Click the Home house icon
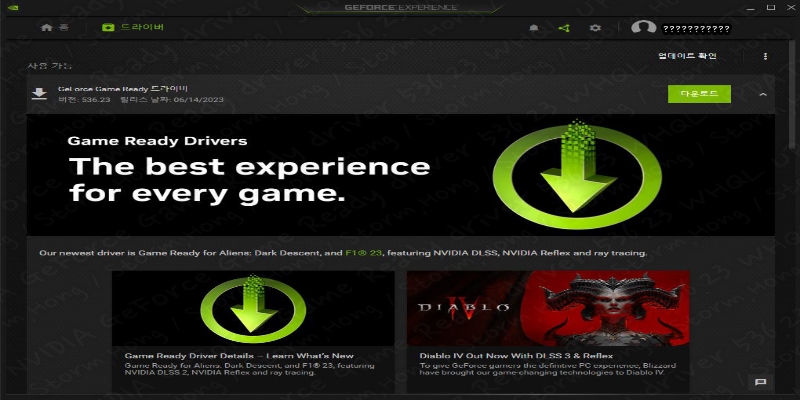 point(46,28)
